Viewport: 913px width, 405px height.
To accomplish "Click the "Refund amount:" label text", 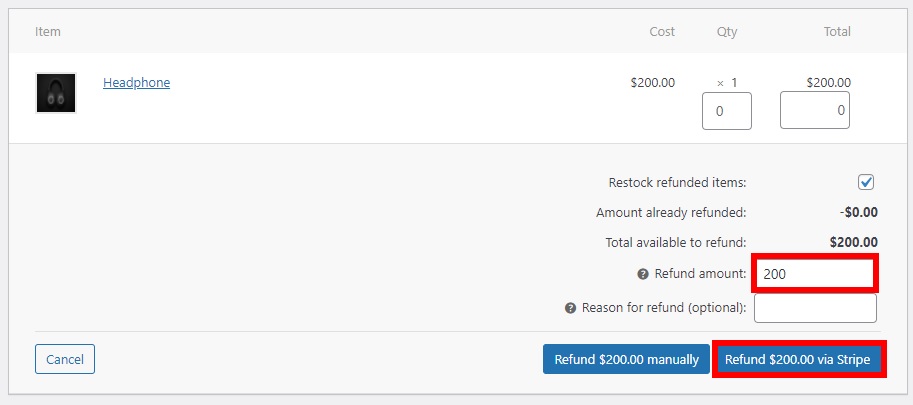I will coord(700,274).
